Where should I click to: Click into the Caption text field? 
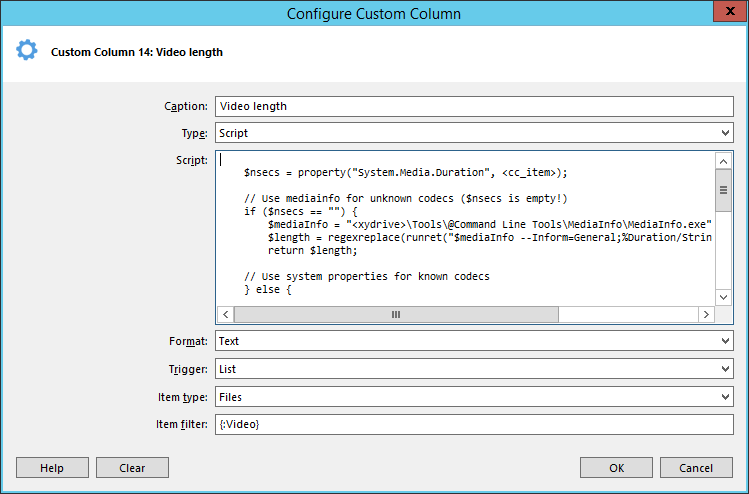(x=474, y=106)
